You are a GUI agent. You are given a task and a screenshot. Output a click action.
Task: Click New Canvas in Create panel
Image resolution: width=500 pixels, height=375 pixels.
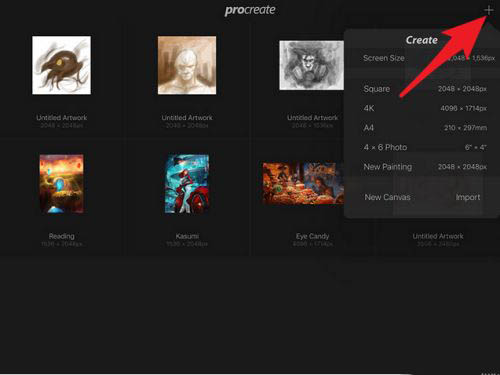(x=387, y=197)
